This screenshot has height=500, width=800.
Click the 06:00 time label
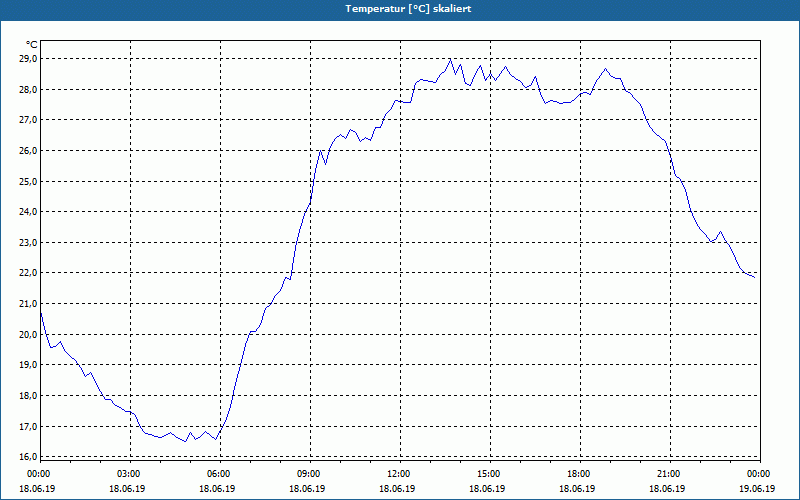(220, 474)
